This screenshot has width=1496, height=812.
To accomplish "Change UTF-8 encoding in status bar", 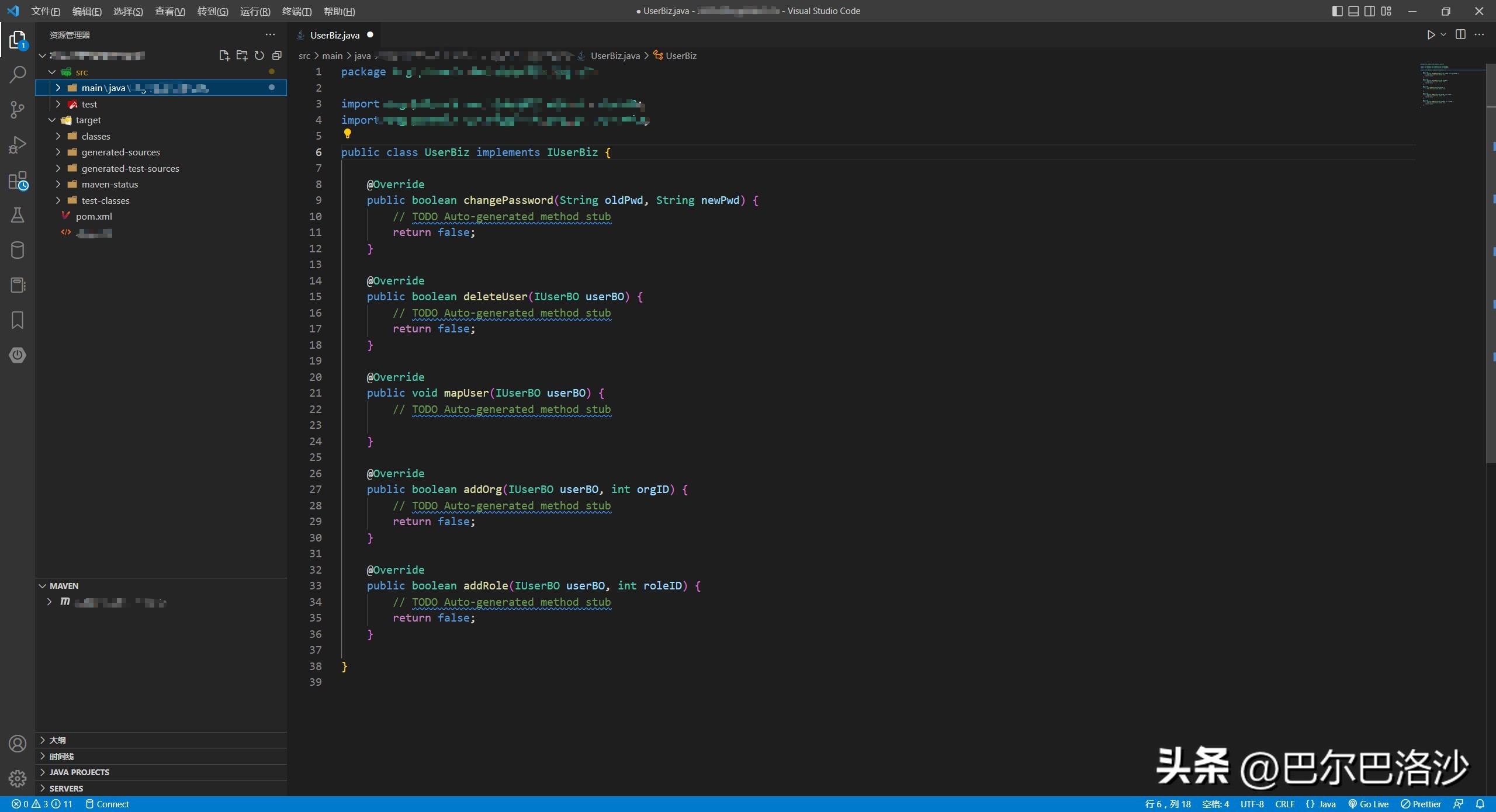I will (1252, 804).
